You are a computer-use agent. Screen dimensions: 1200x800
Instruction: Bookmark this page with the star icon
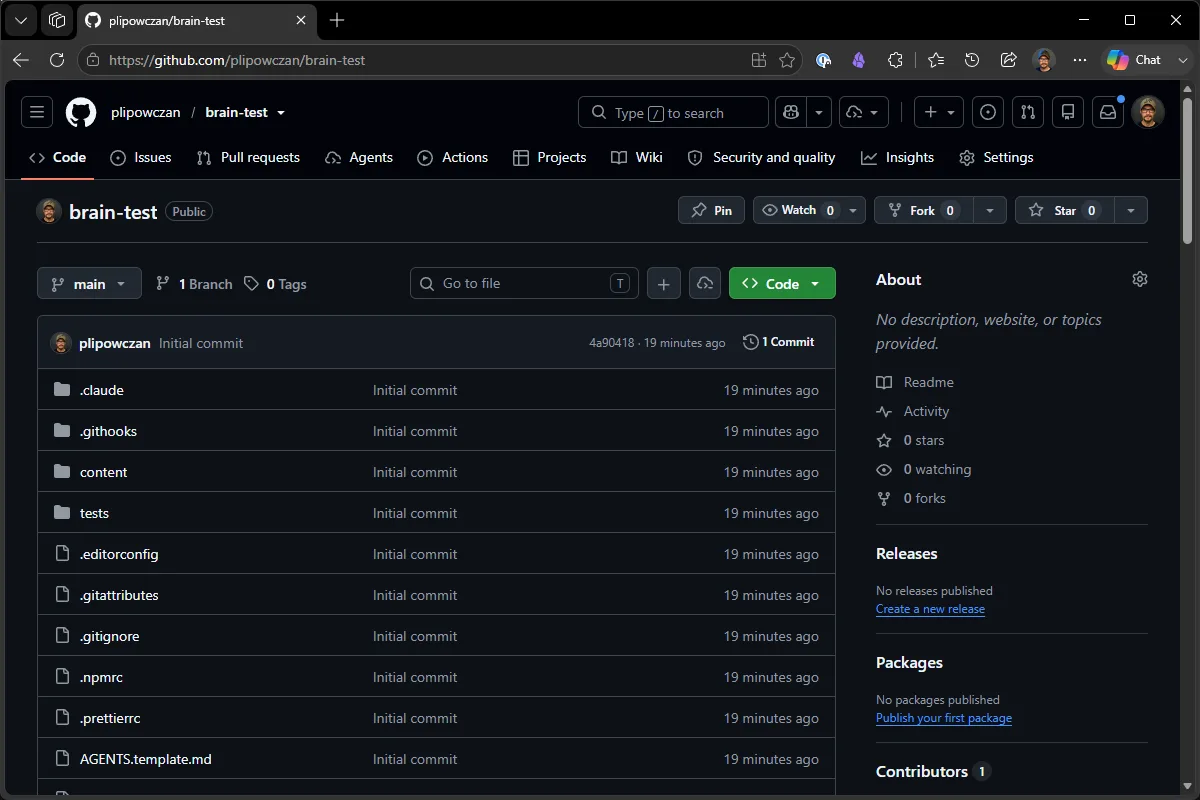pos(787,60)
